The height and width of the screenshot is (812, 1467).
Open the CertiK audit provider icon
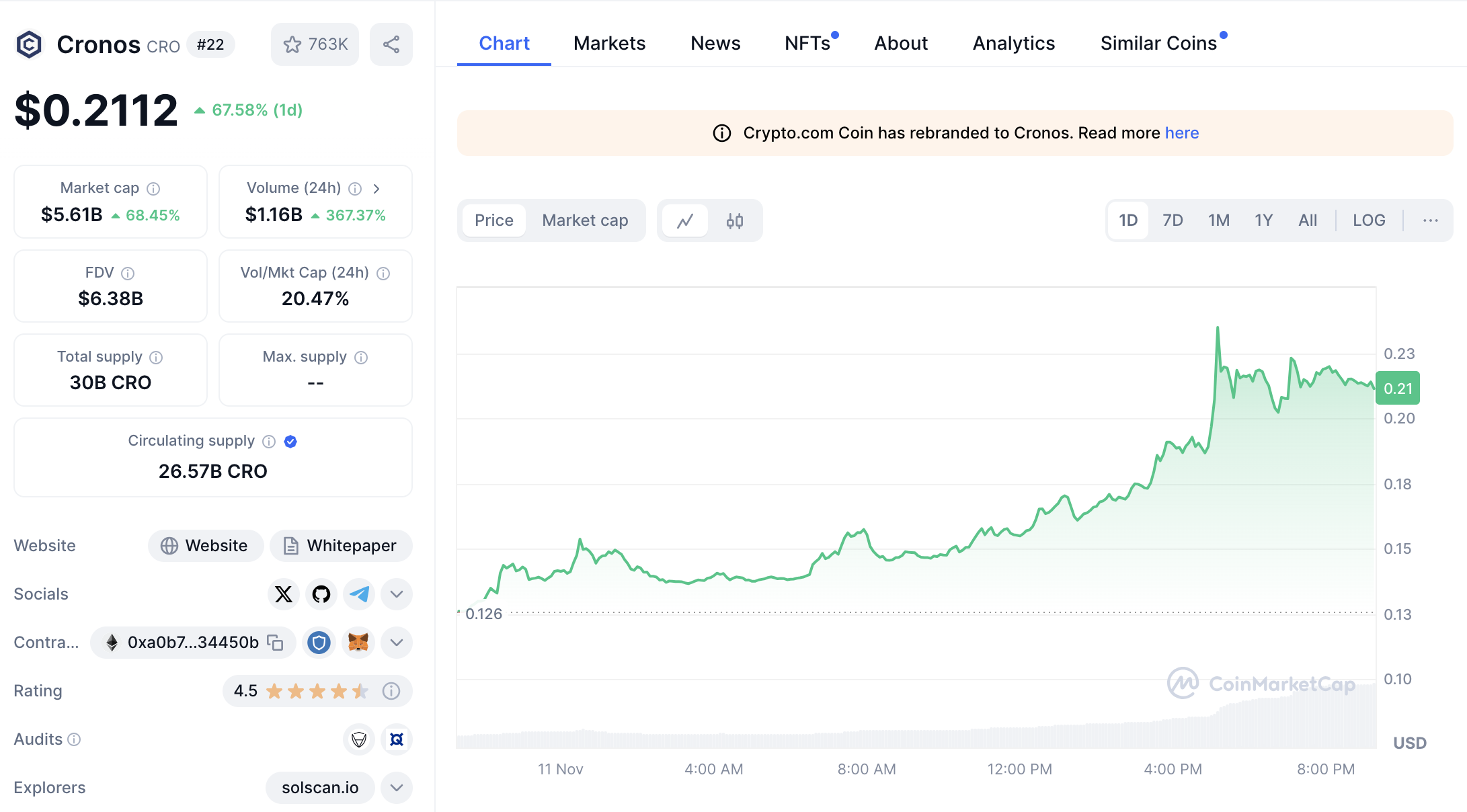[x=397, y=739]
